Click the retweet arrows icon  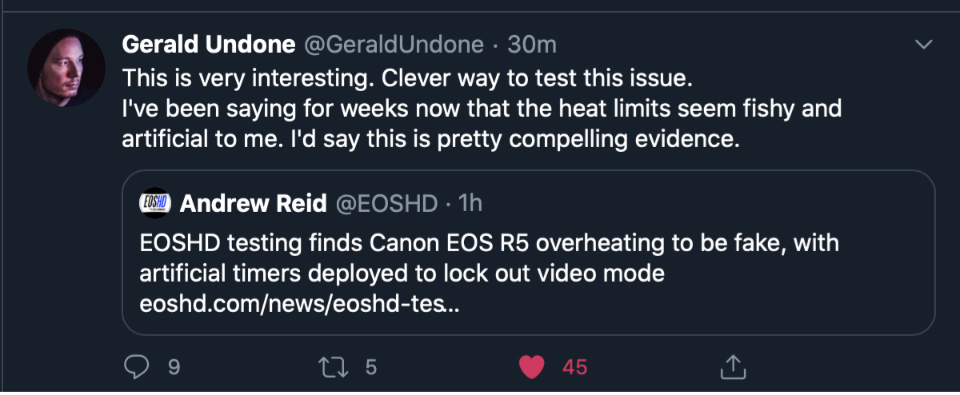click(334, 367)
